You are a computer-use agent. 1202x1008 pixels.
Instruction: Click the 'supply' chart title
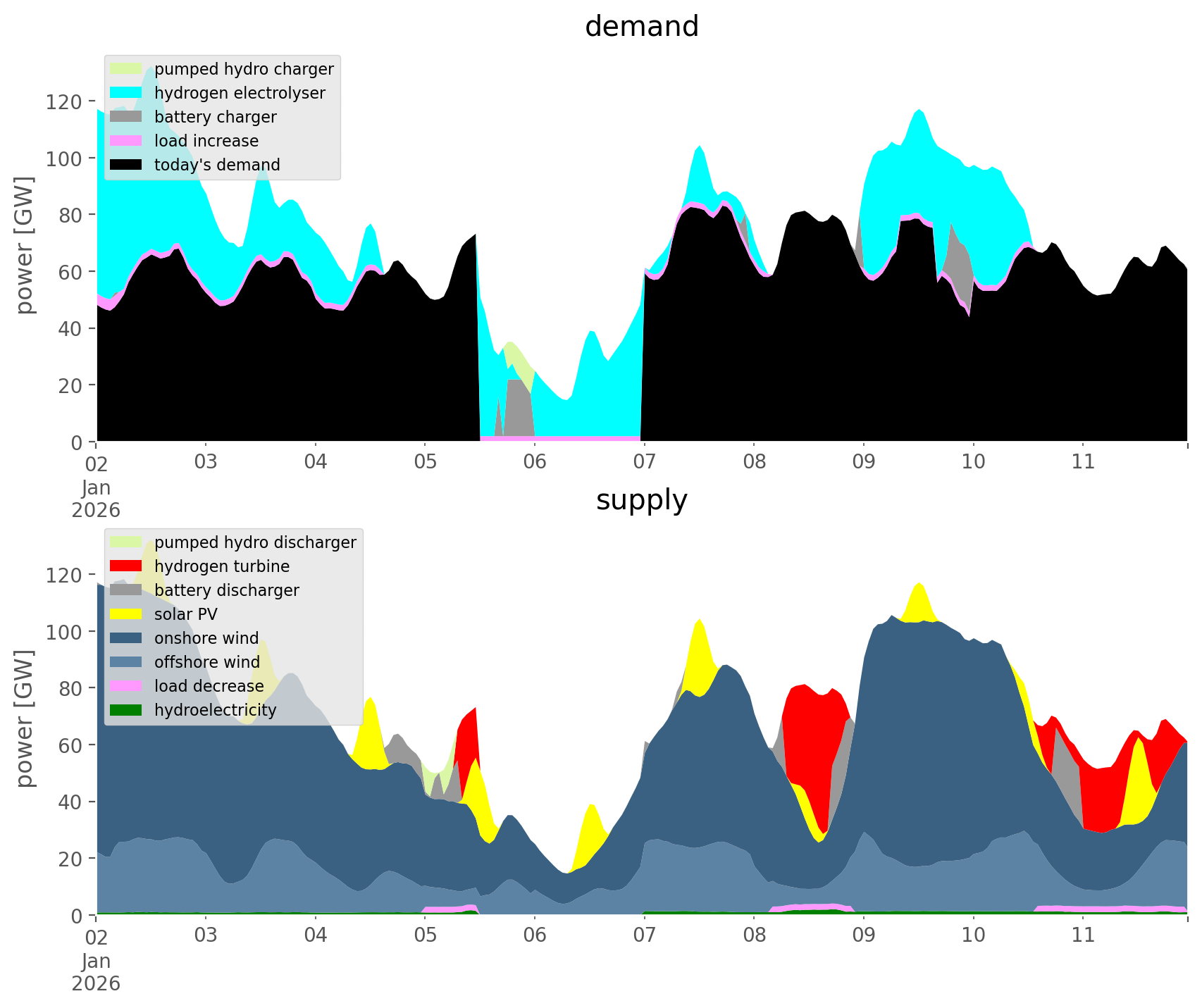(x=641, y=500)
